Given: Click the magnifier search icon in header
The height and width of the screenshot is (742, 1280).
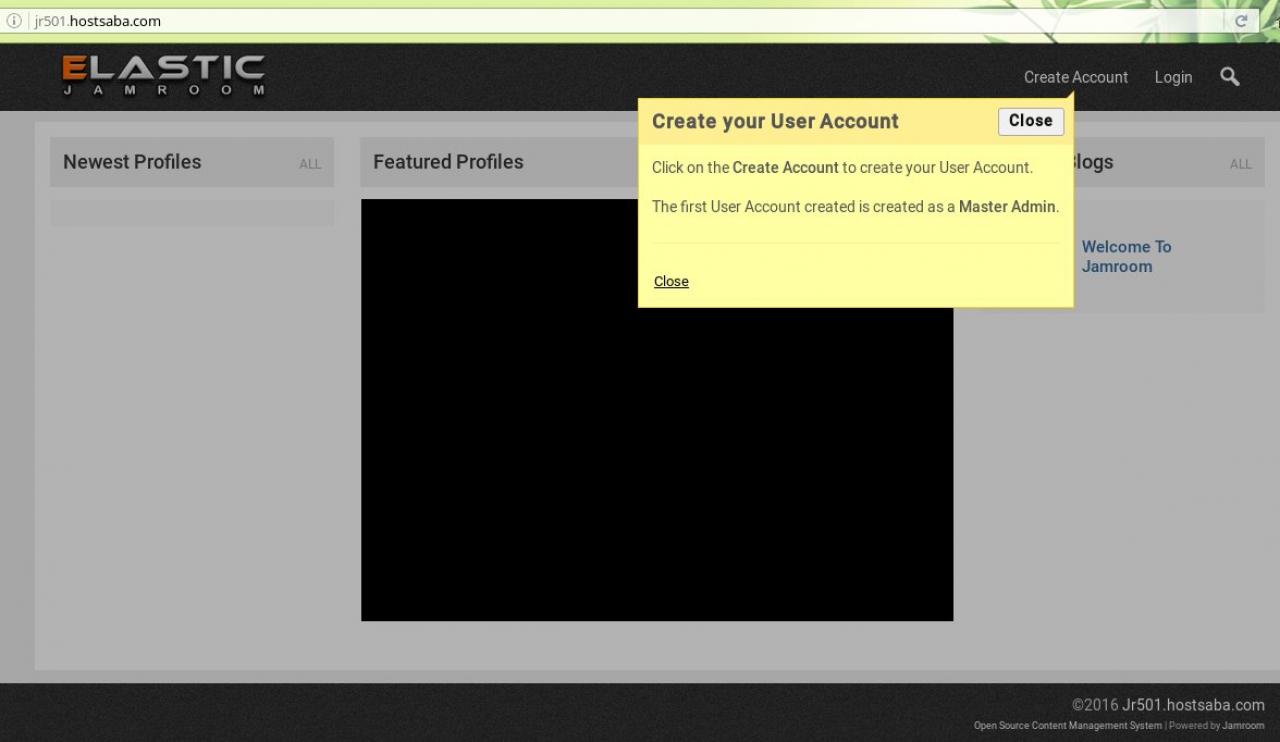Looking at the screenshot, I should point(1230,77).
